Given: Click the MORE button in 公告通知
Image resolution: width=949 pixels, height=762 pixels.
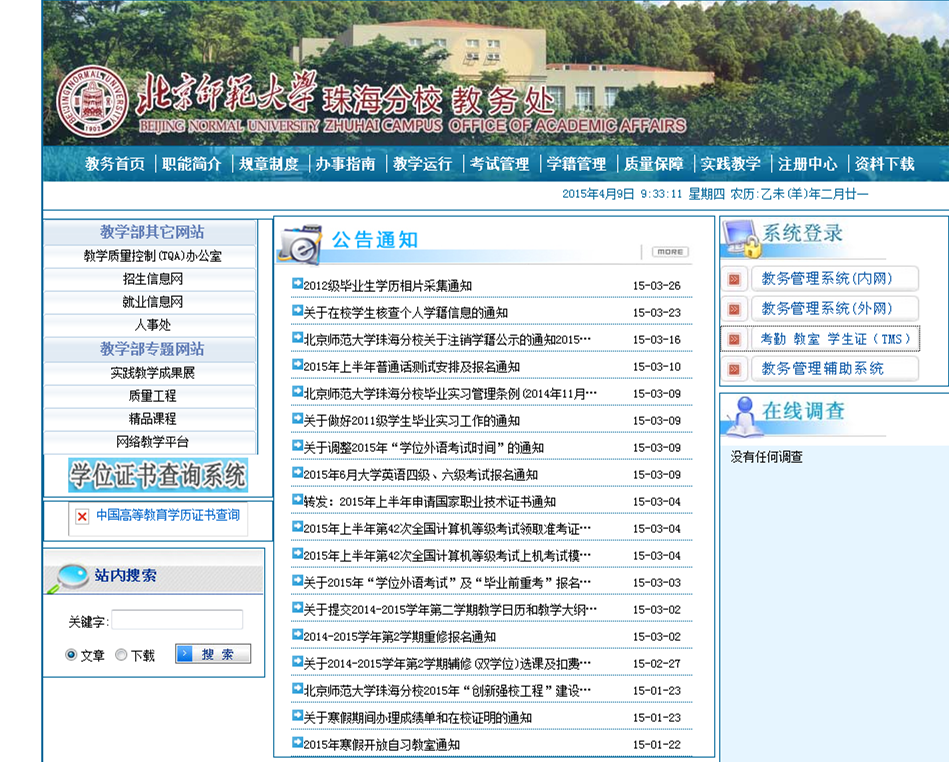Looking at the screenshot, I should (x=670, y=252).
